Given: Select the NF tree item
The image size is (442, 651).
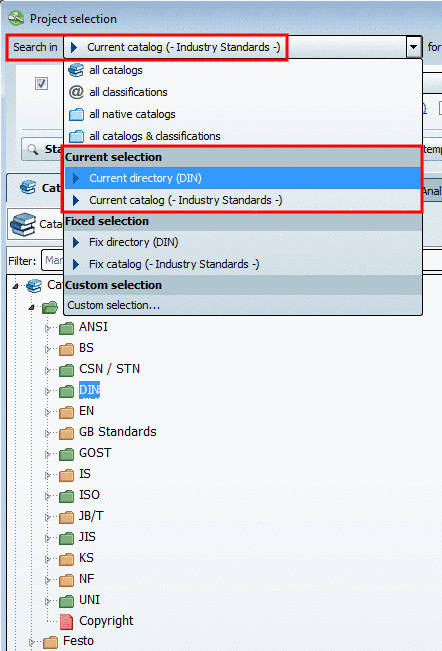Looking at the screenshot, I should (x=86, y=579).
